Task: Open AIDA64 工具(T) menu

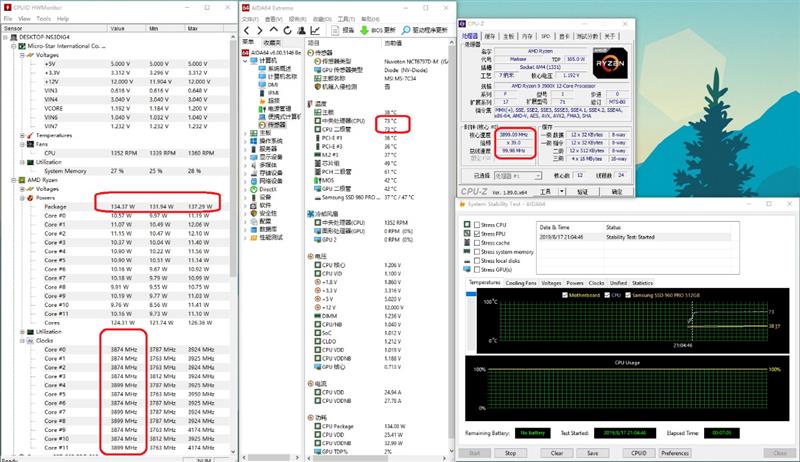Action: point(346,19)
